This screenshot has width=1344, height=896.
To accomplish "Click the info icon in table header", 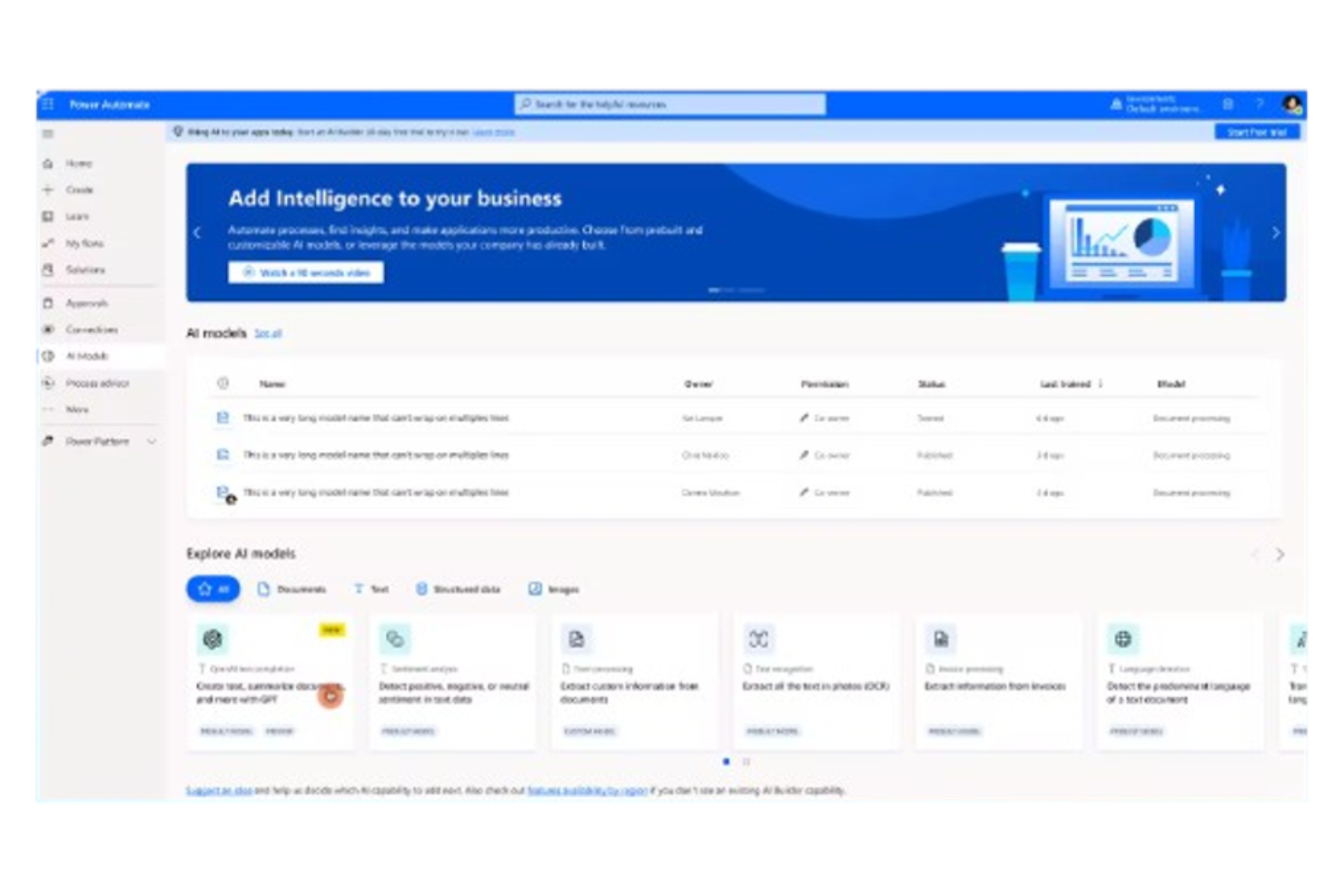I will coord(223,383).
